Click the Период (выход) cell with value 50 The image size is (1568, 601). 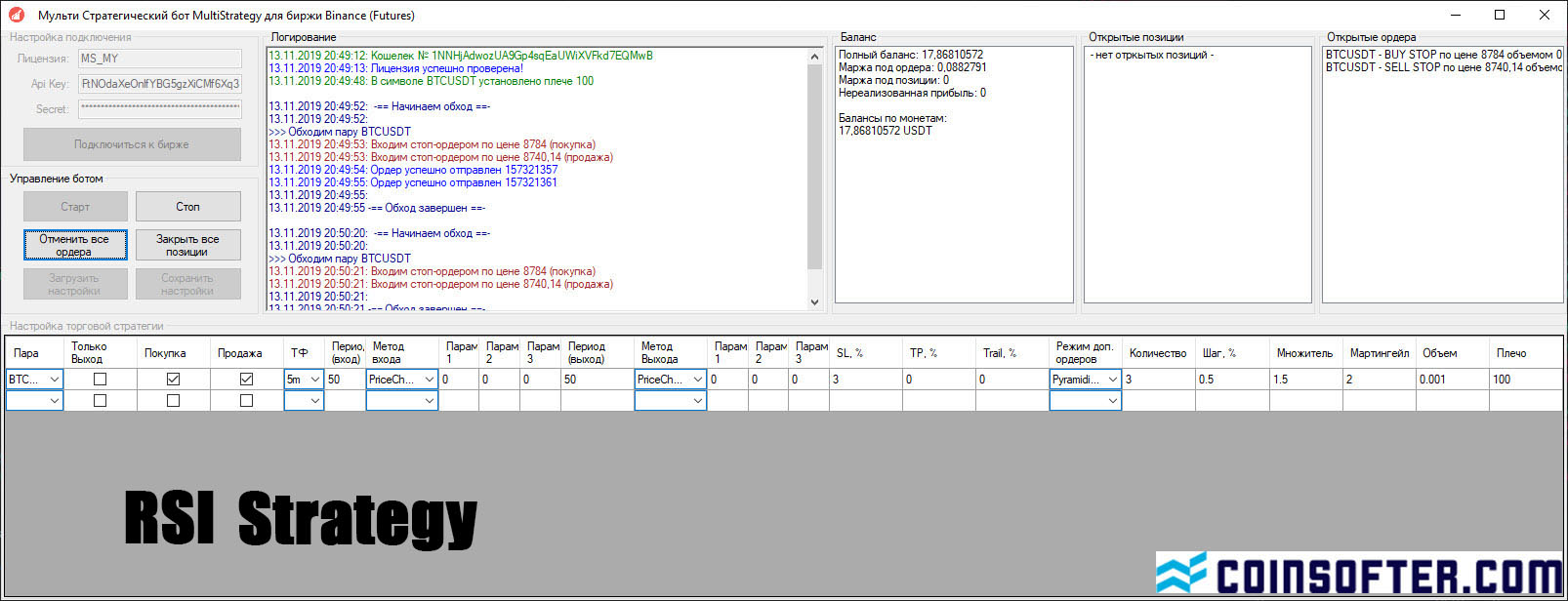point(598,380)
